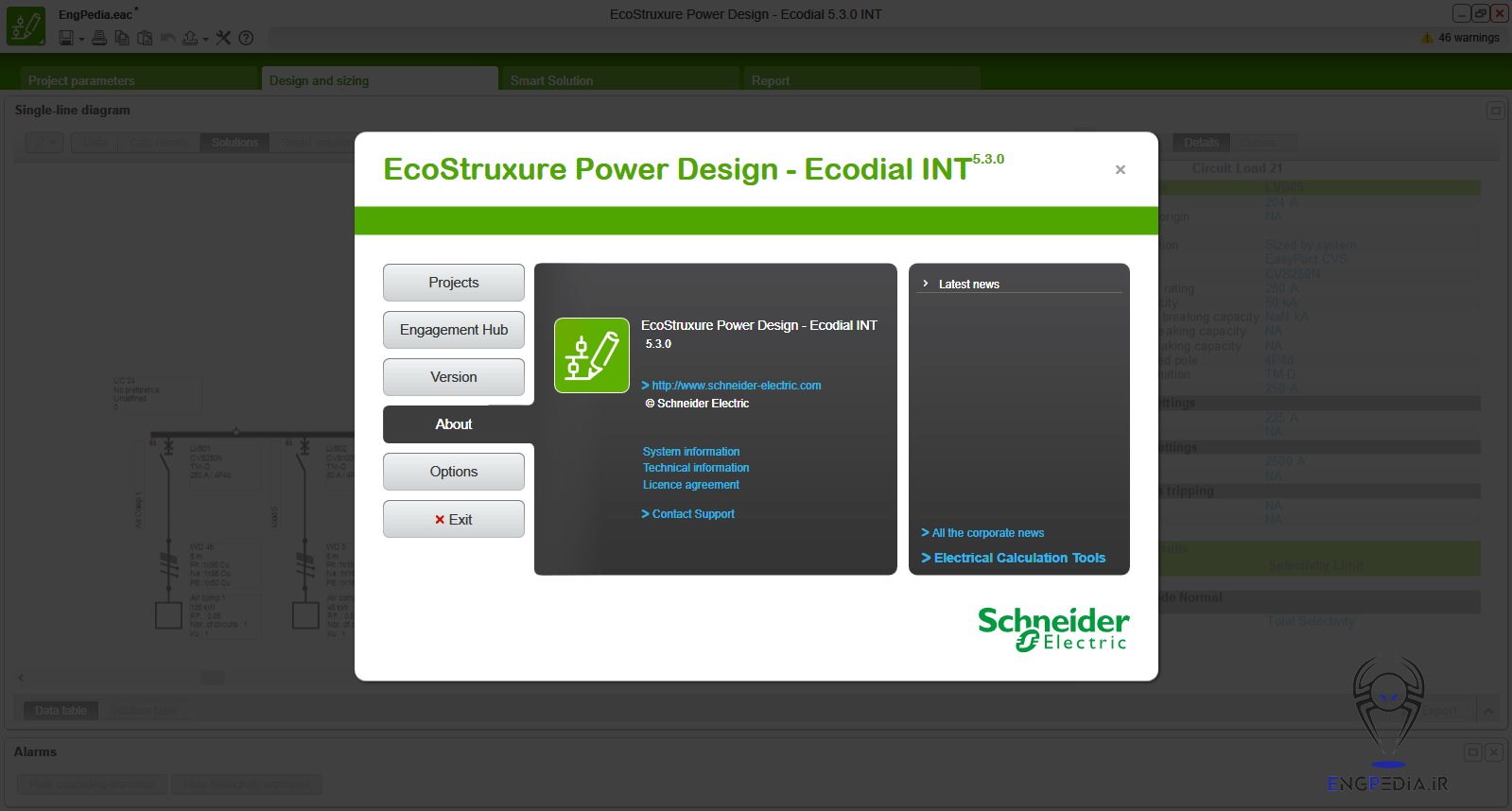
Task: Click the Ecodial application menu logo at top-left
Action: pos(26,26)
